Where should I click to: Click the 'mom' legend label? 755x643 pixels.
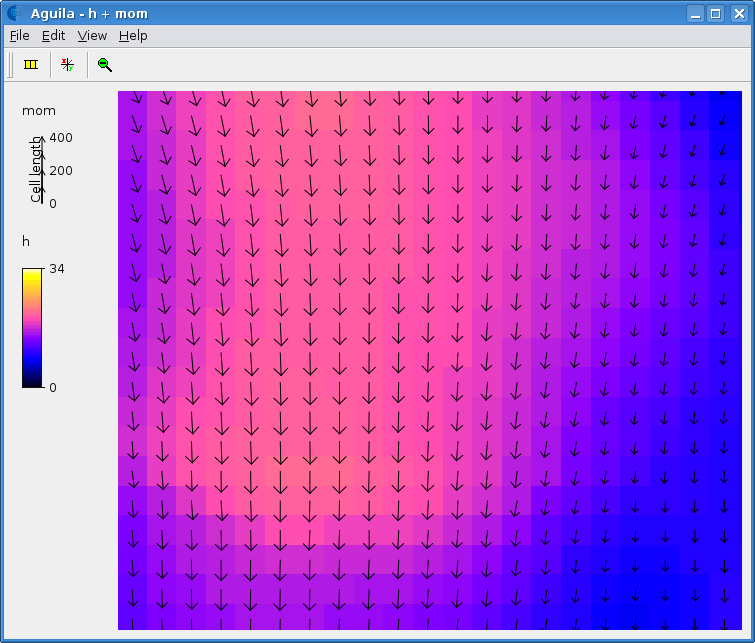[39, 111]
